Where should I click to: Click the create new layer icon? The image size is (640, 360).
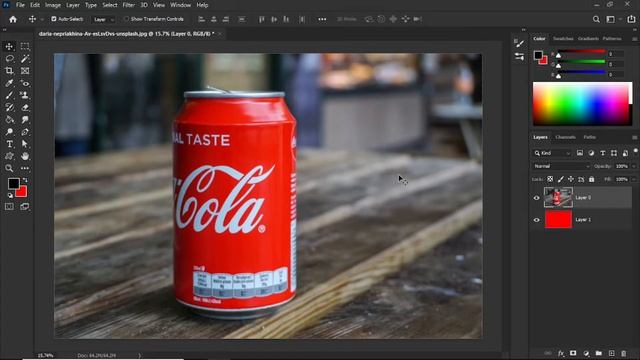(611, 353)
